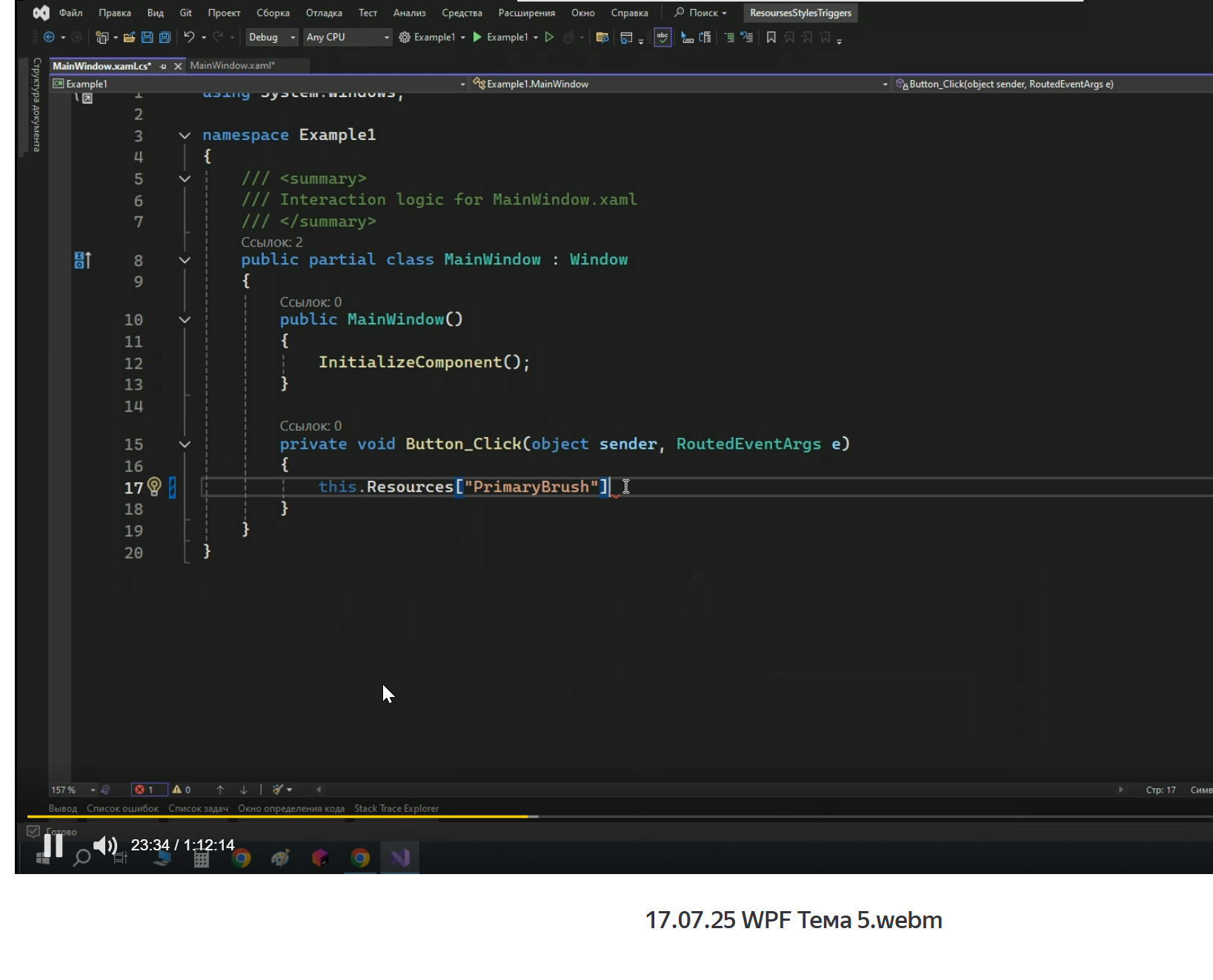Click the start without debugging outline play icon
This screenshot has height=980, width=1213.
point(549,37)
